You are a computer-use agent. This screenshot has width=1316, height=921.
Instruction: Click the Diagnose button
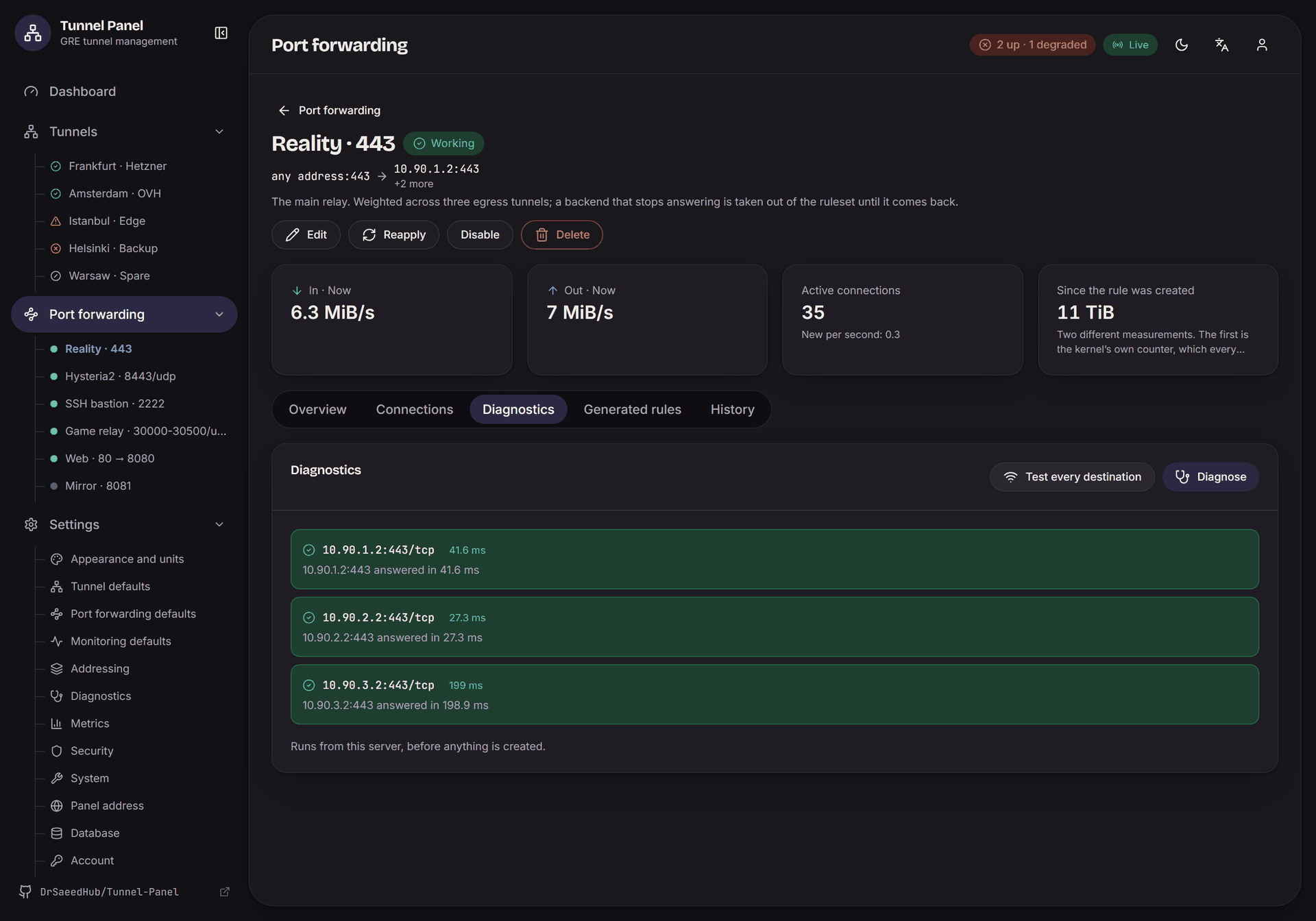tap(1210, 477)
